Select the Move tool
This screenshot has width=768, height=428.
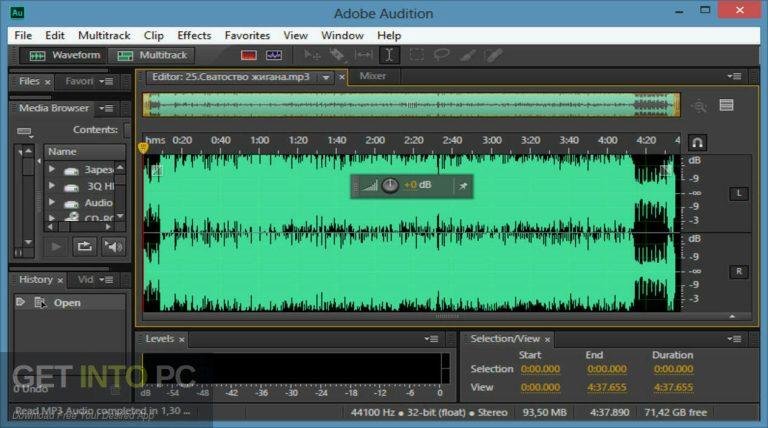pyautogui.click(x=312, y=55)
